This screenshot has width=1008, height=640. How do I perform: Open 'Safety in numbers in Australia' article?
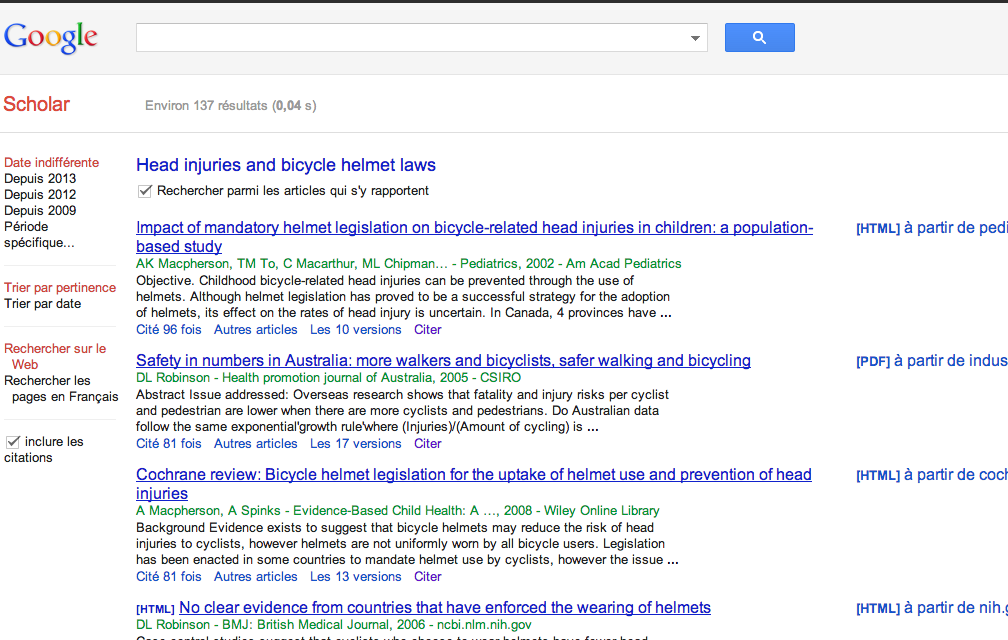[444, 360]
